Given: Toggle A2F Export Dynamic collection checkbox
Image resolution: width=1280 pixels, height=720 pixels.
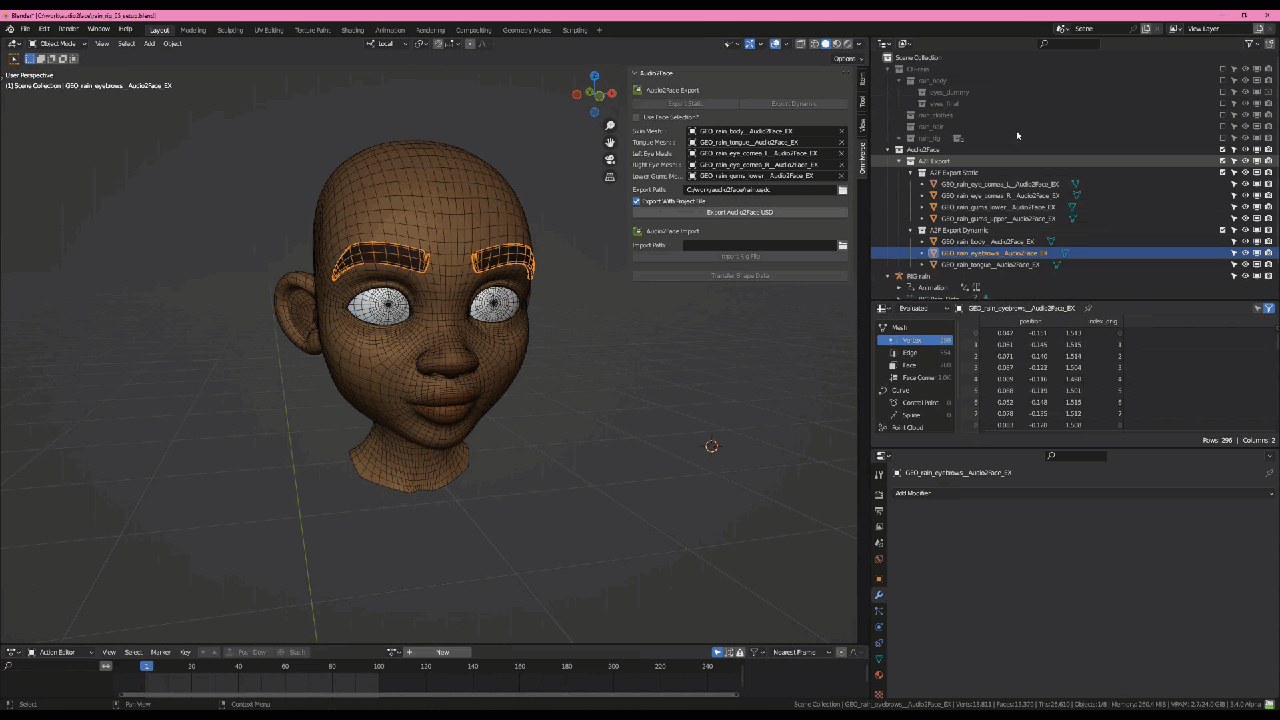Looking at the screenshot, I should click(x=1222, y=230).
